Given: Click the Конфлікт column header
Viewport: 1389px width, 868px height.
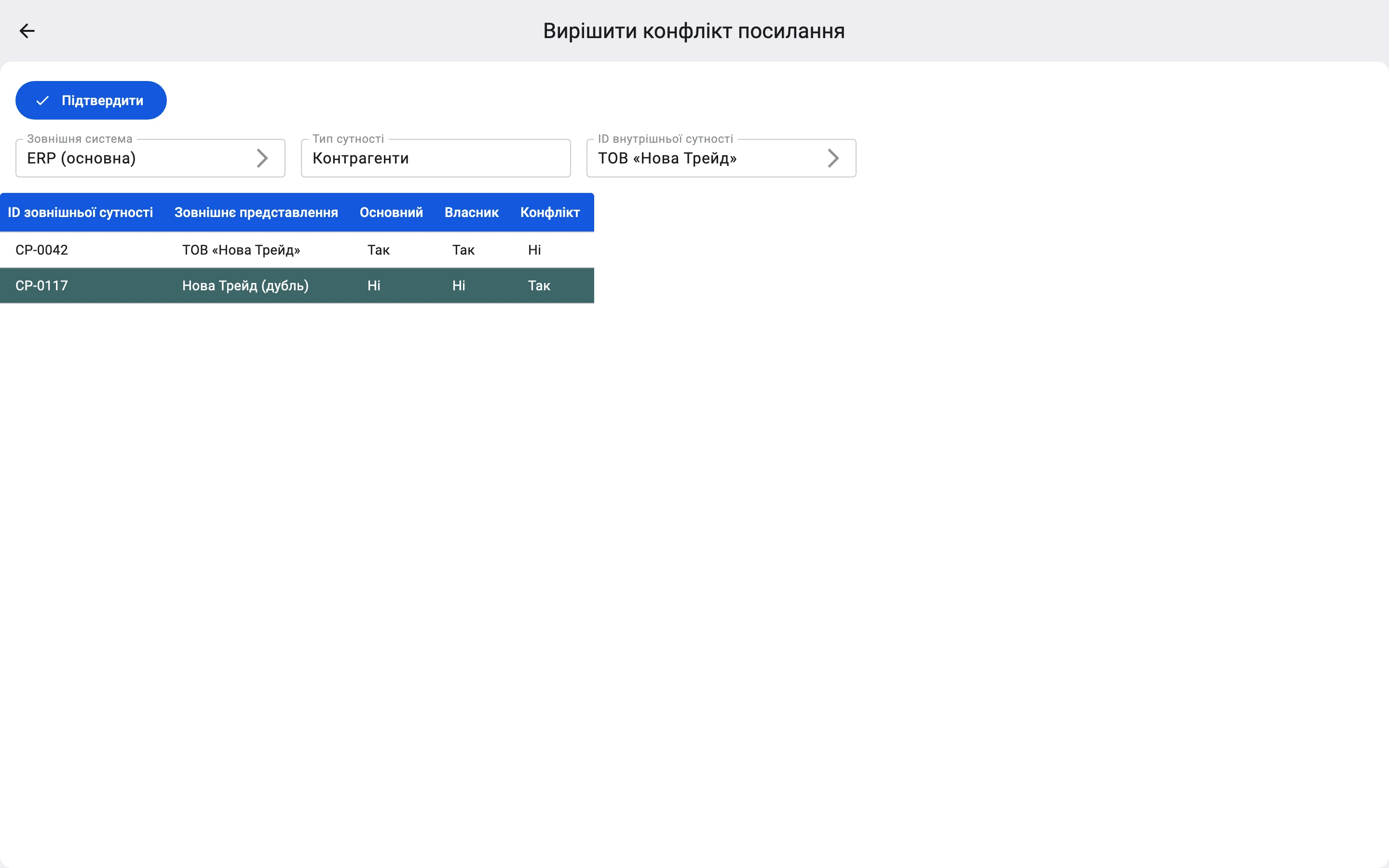Looking at the screenshot, I should click(x=550, y=212).
